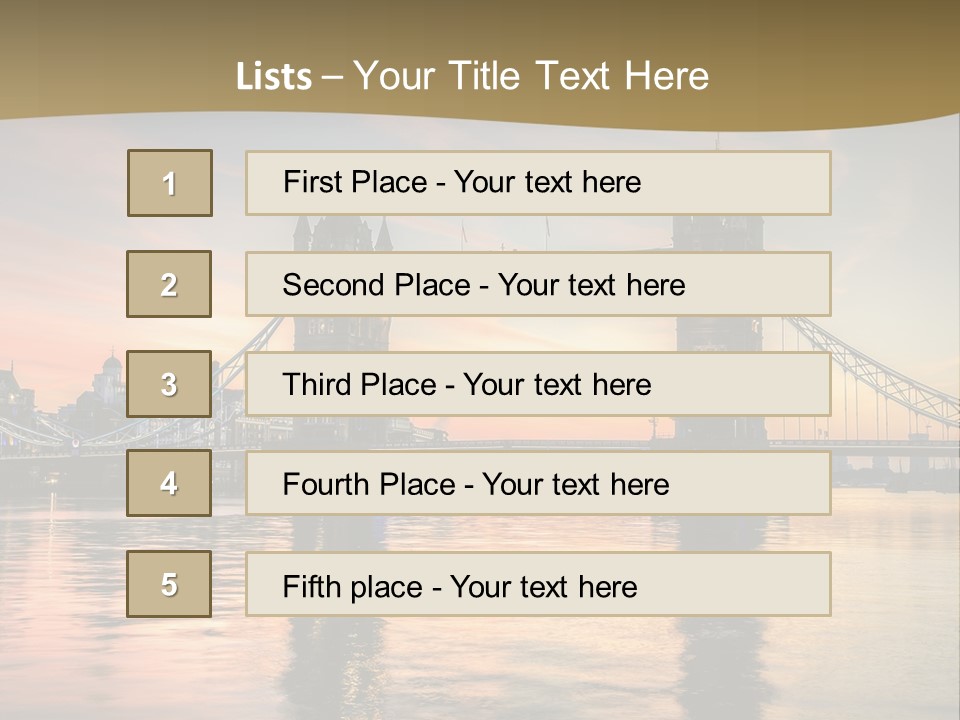Select the "Fourth Place - Your text here" box
The width and height of the screenshot is (960, 720).
[x=538, y=484]
